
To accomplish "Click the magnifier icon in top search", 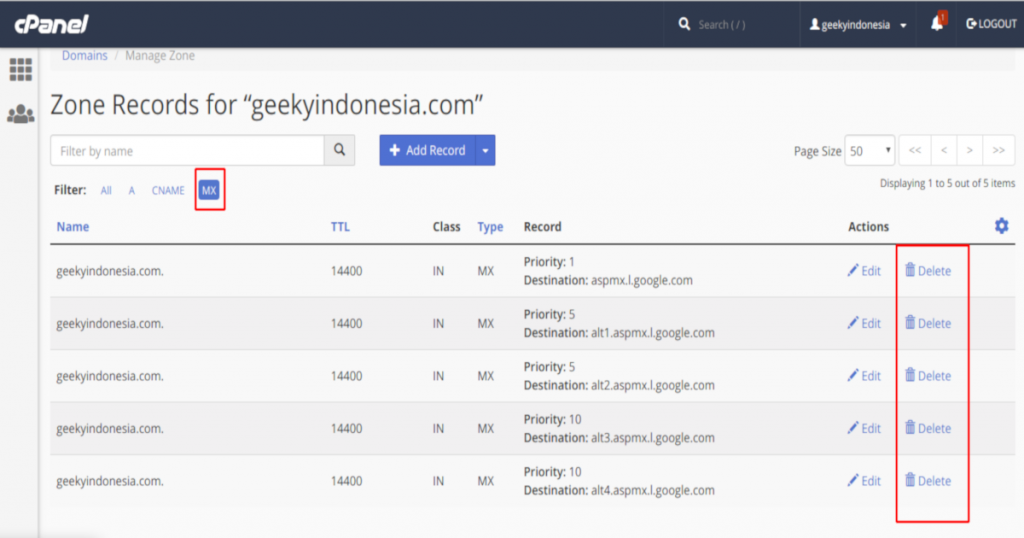I will pyautogui.click(x=684, y=24).
